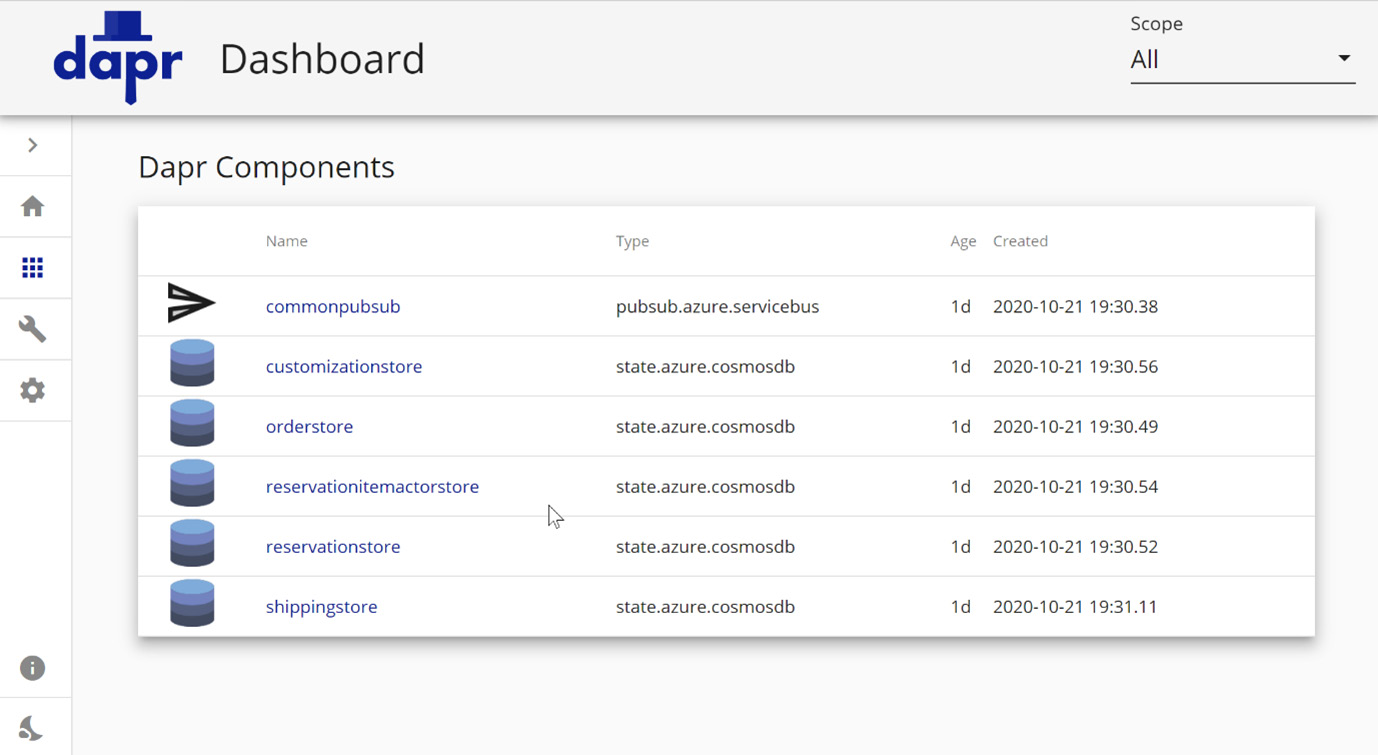Click the state.azure.cosmosdb type for customizationstore
This screenshot has width=1378, height=755.
click(x=705, y=366)
